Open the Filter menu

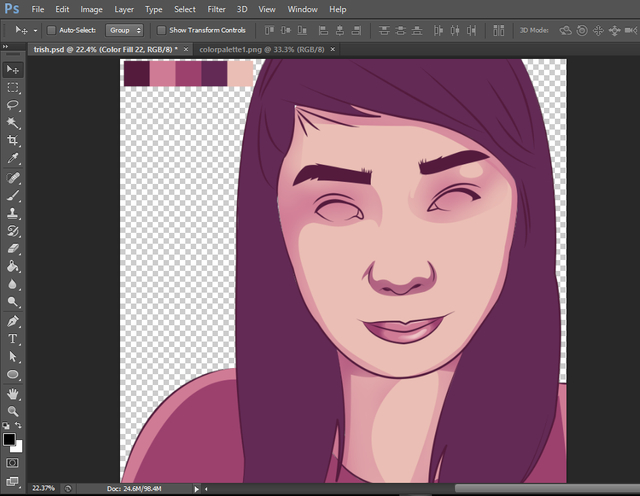pyautogui.click(x=216, y=9)
